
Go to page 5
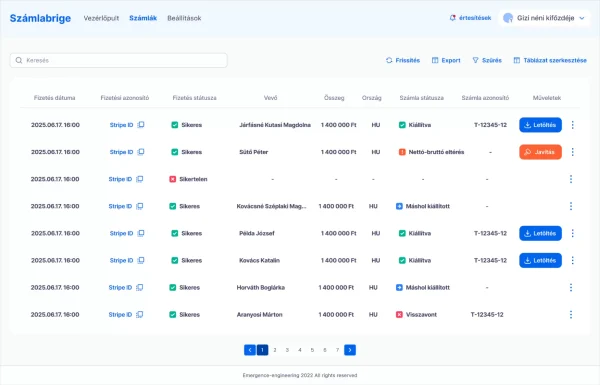(x=312, y=350)
